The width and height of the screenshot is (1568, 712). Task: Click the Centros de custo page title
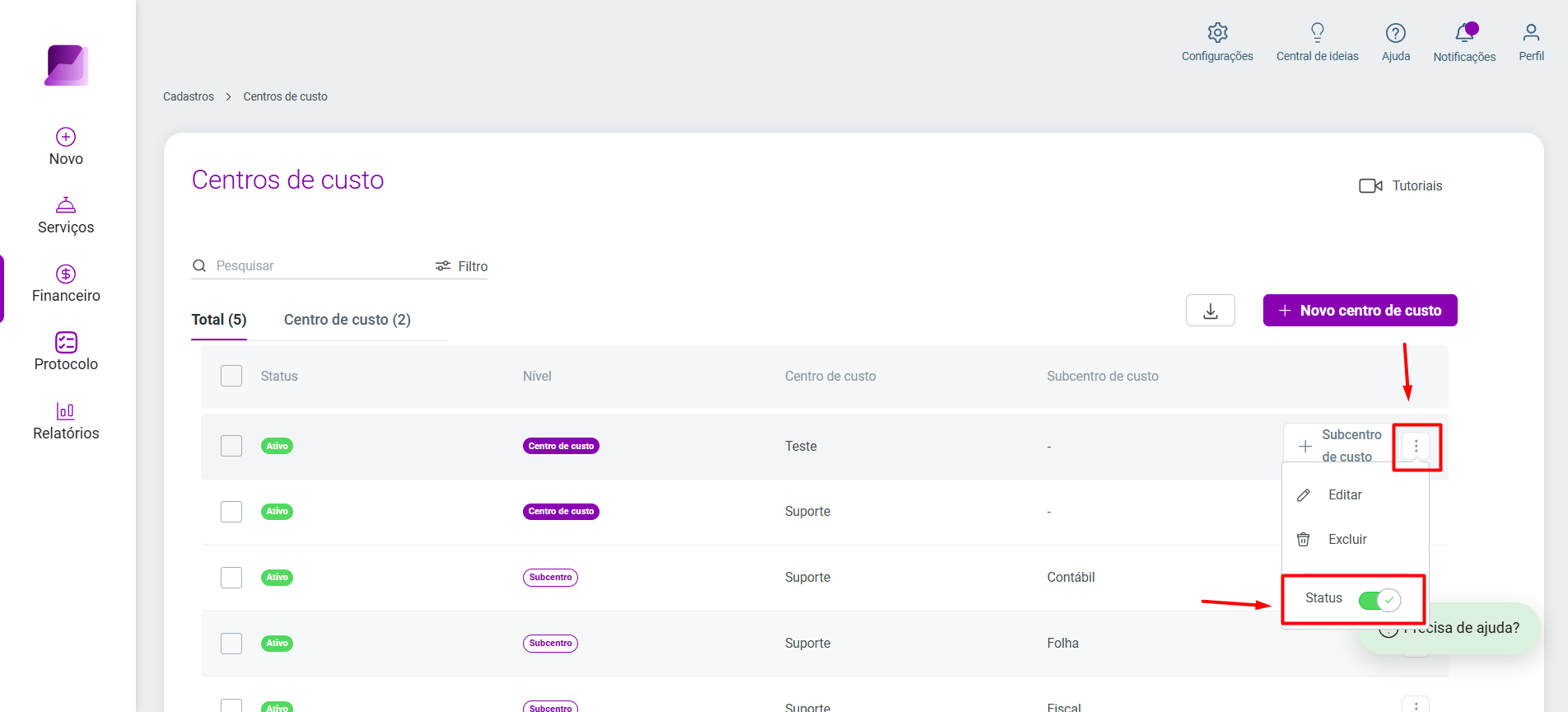287,180
